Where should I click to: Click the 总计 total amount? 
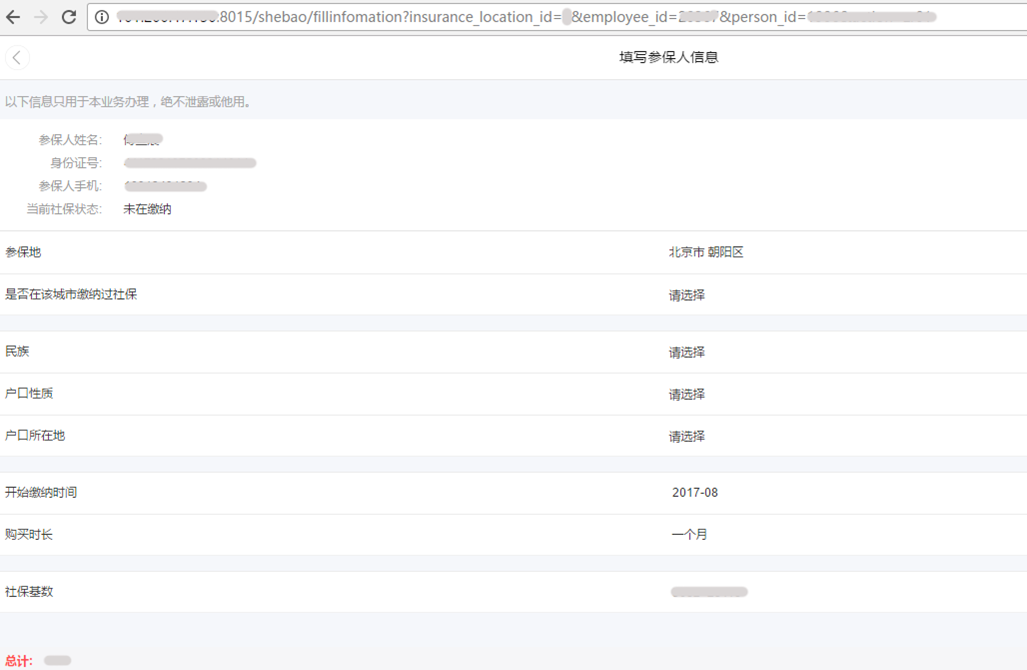click(57, 661)
